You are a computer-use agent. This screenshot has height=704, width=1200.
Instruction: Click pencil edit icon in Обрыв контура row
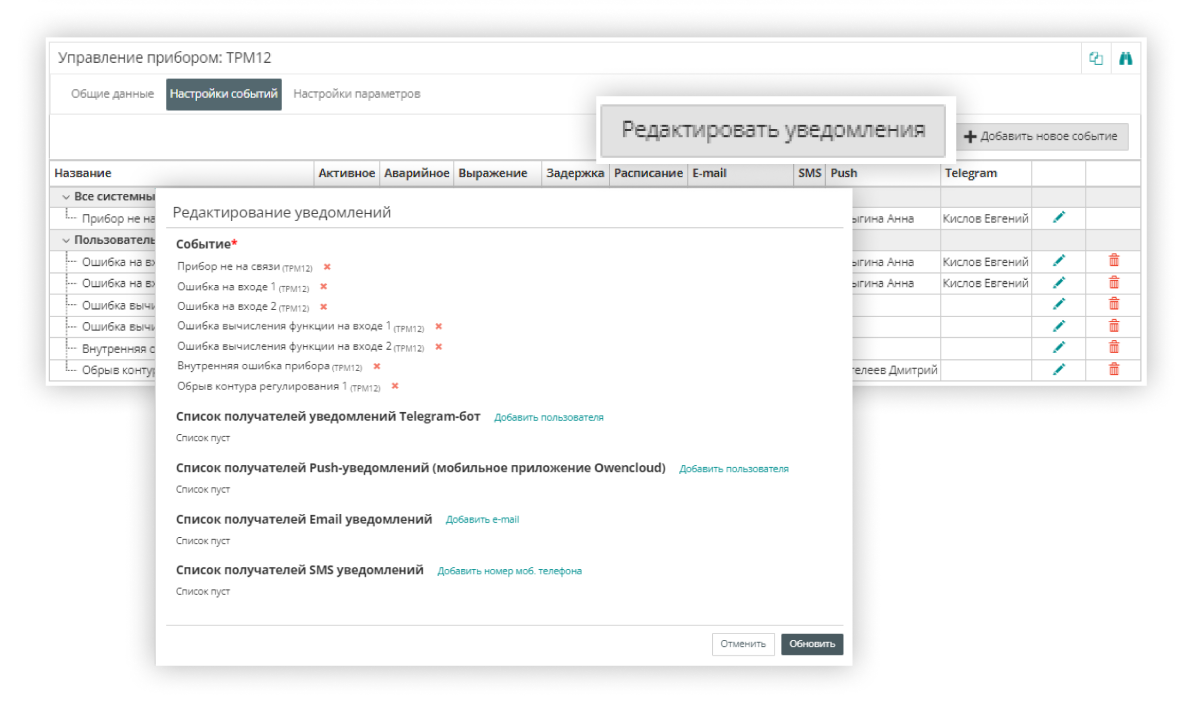point(1059,370)
